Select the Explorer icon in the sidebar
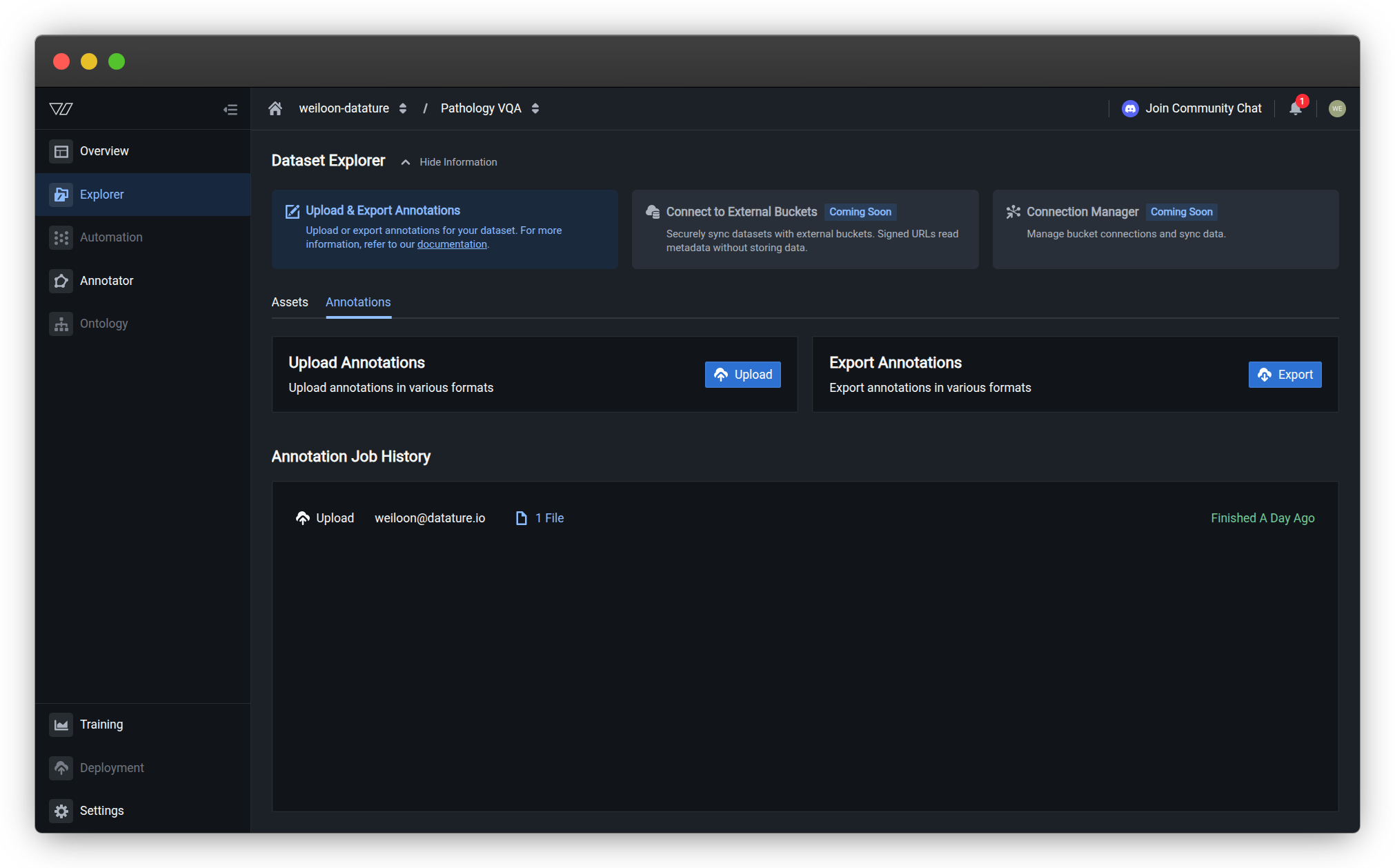The width and height of the screenshot is (1395, 868). 61,195
